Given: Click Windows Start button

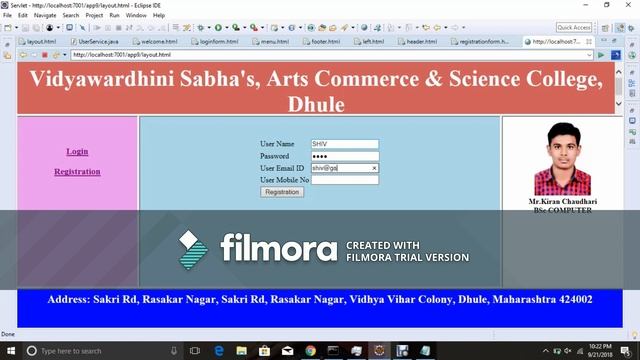Looking at the screenshot, I should coord(11,351).
